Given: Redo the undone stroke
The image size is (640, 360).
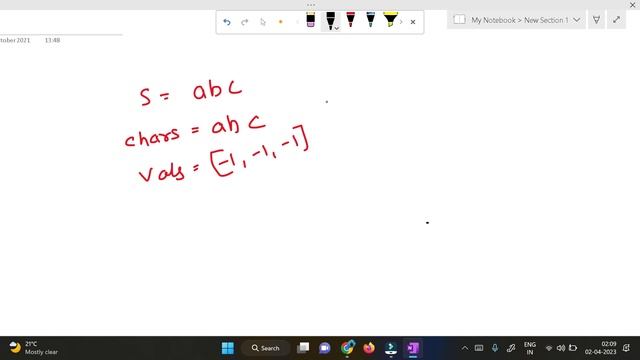Looking at the screenshot, I should (244, 22).
